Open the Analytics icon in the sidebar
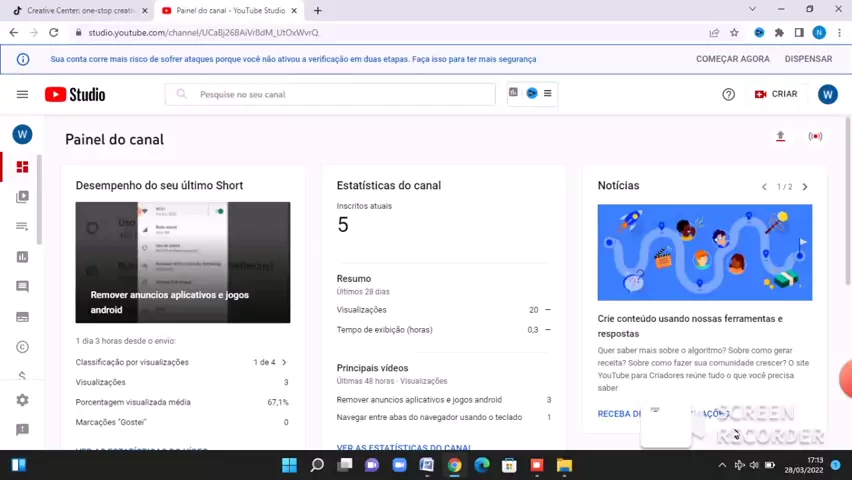 pyautogui.click(x=22, y=257)
